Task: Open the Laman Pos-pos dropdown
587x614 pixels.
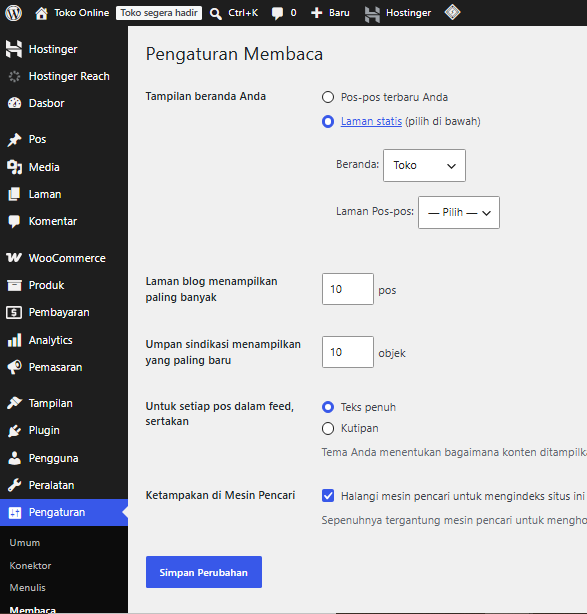Action: [459, 213]
